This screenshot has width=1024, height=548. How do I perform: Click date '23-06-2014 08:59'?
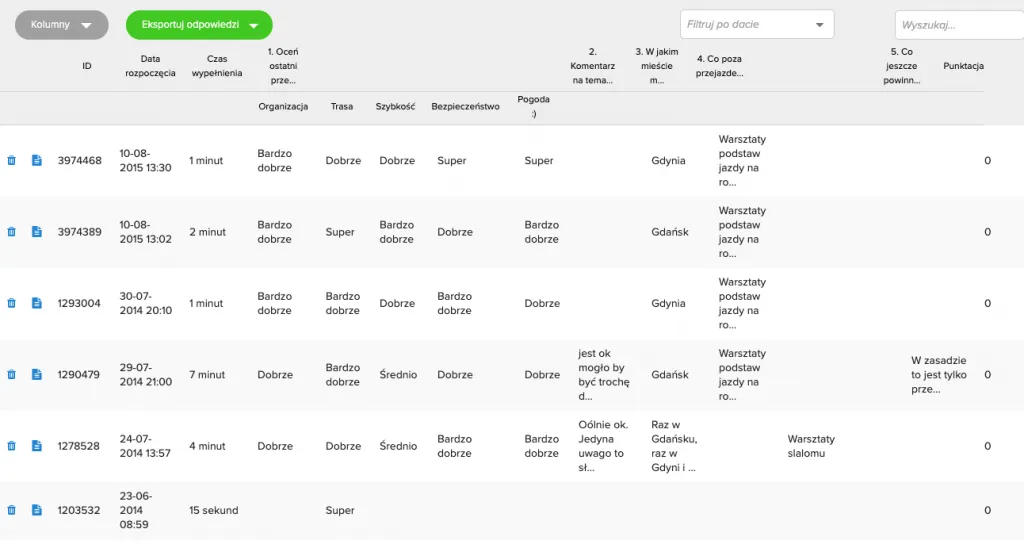(x=135, y=510)
